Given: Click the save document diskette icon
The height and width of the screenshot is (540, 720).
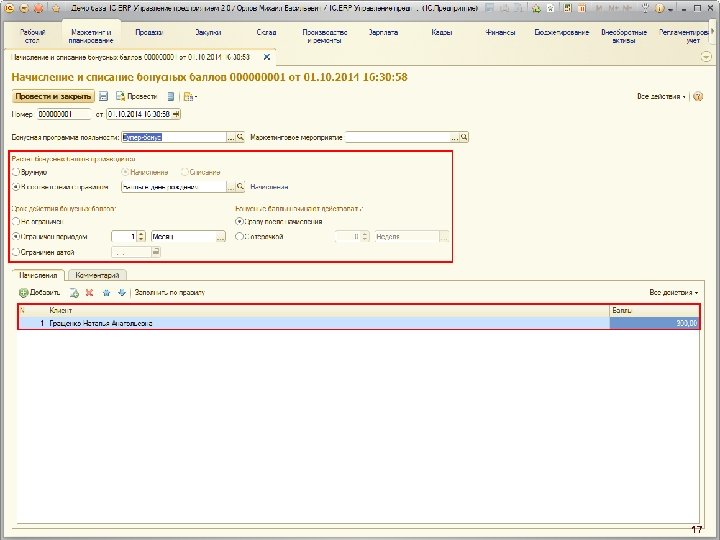Looking at the screenshot, I should 104,96.
